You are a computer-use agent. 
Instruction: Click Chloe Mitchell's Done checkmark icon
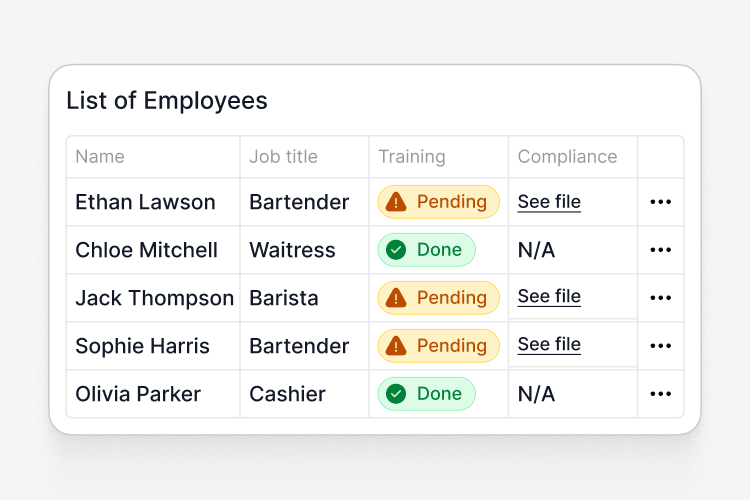[x=396, y=250]
